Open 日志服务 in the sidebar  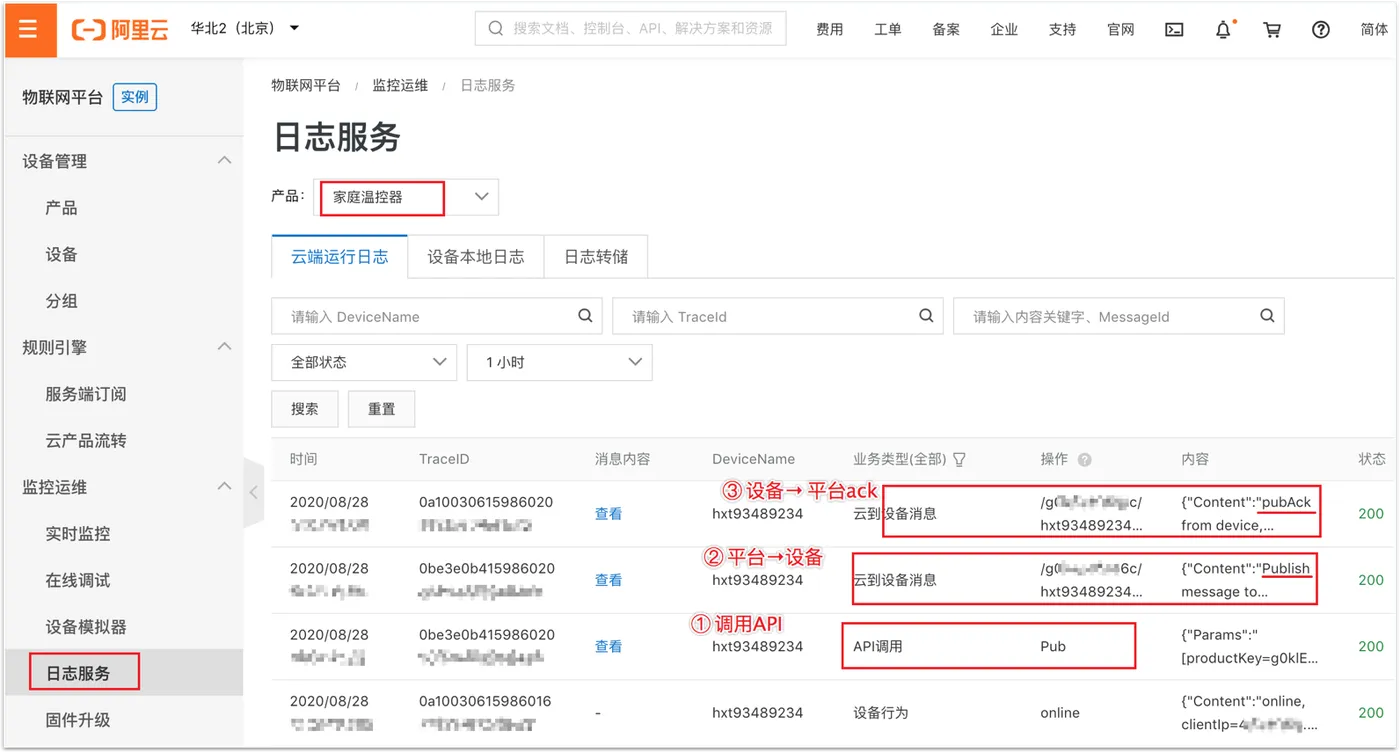(78, 673)
